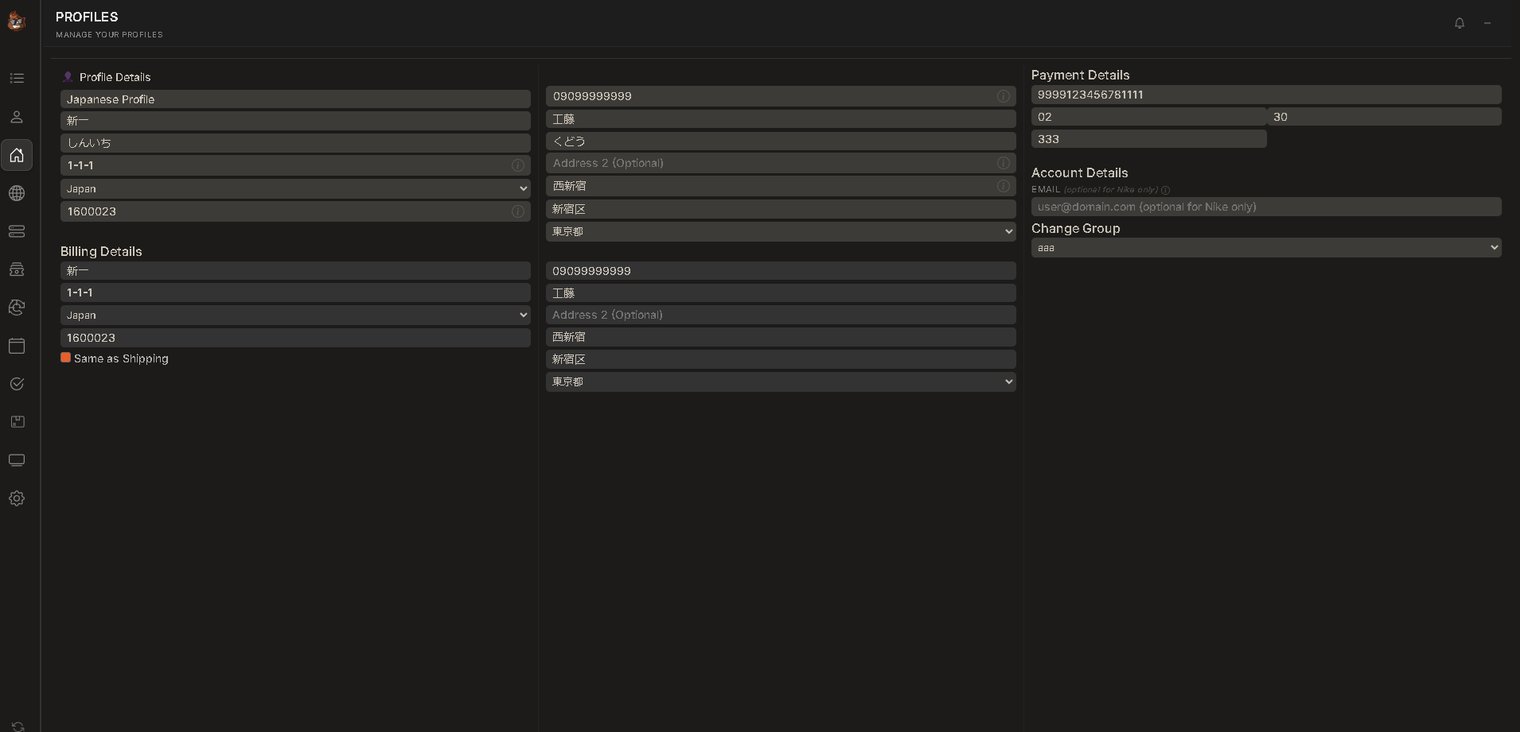Click the notification bell icon
Image resolution: width=1520 pixels, height=732 pixels.
pos(1459,23)
